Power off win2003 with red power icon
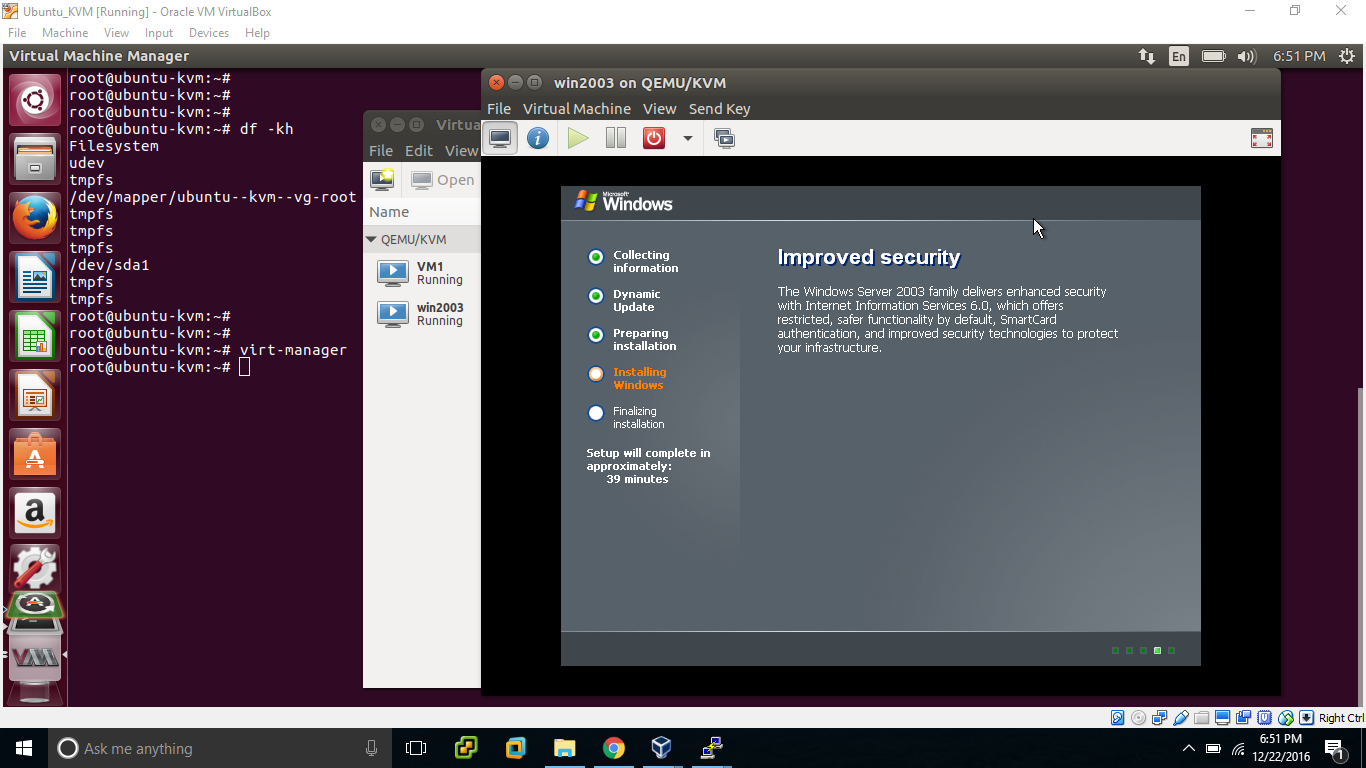 [654, 138]
